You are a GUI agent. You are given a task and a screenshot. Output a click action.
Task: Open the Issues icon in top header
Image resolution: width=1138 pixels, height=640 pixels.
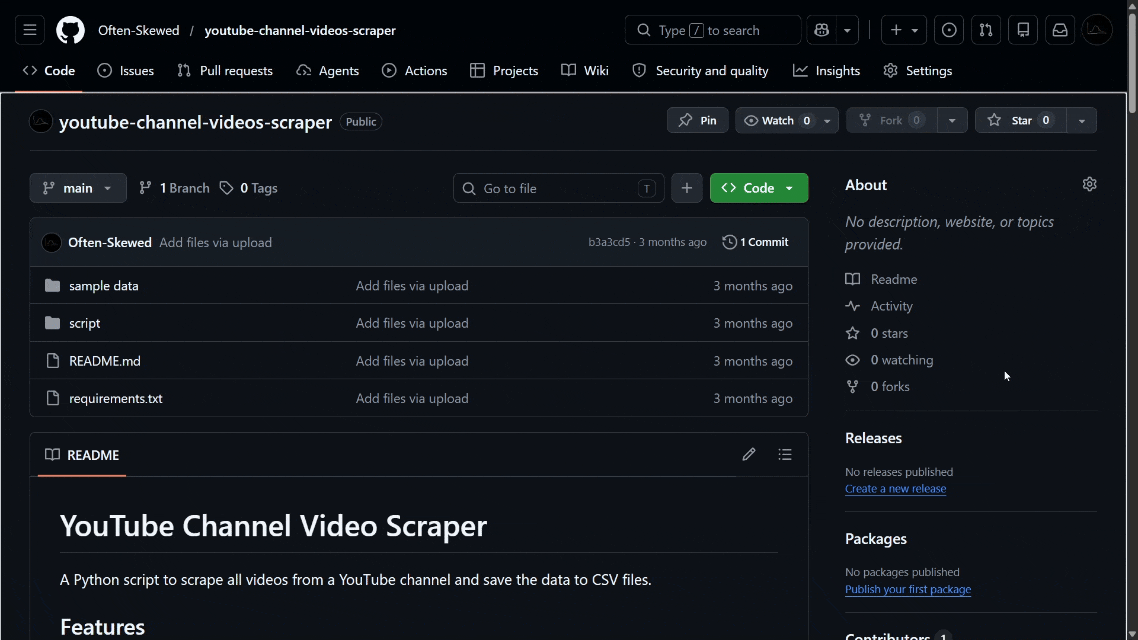[x=949, y=30]
